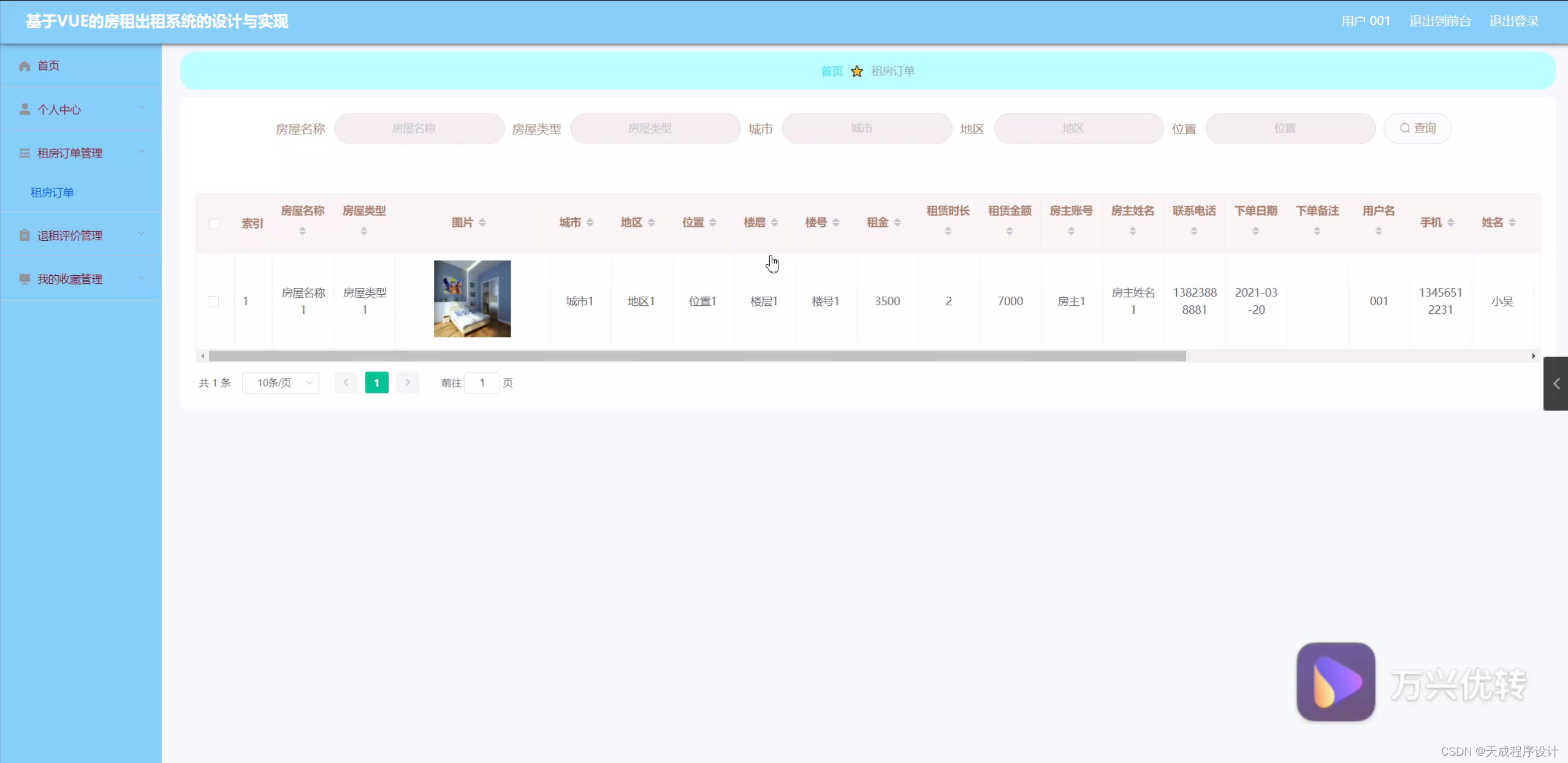Open the dark side panel arrow
The width and height of the screenshot is (1568, 763).
click(1556, 384)
